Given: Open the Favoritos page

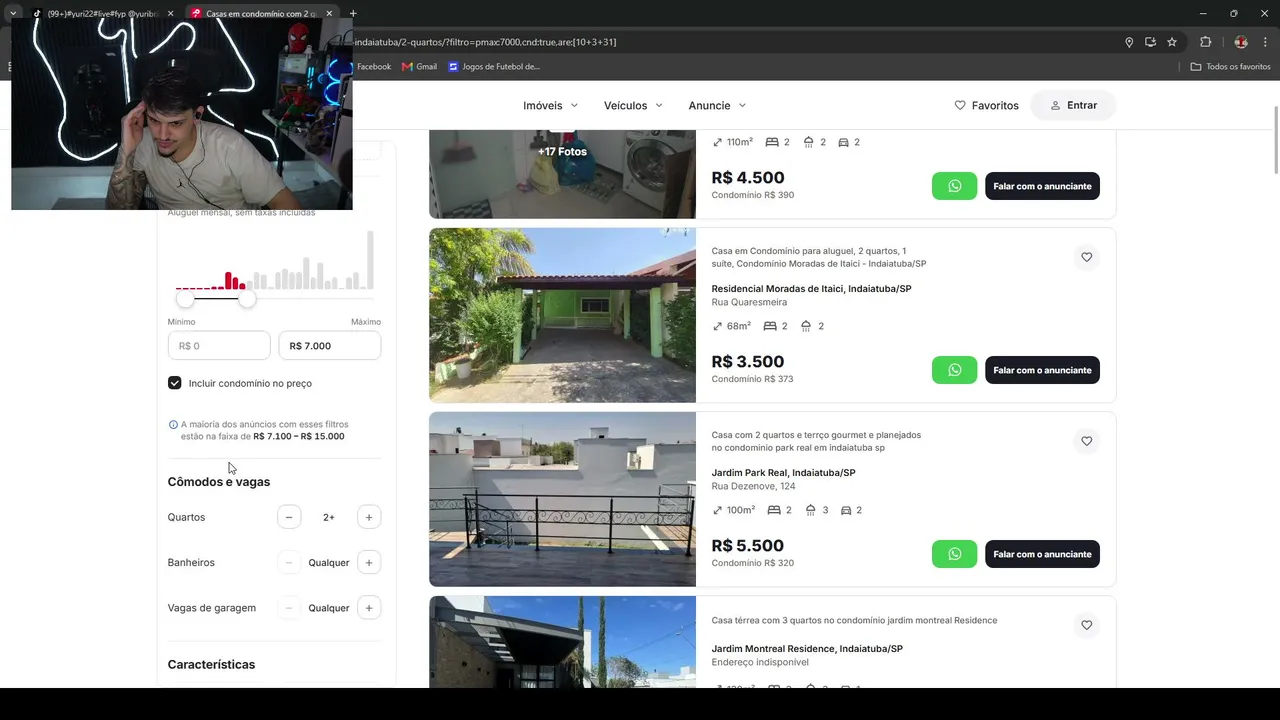Looking at the screenshot, I should 987,105.
